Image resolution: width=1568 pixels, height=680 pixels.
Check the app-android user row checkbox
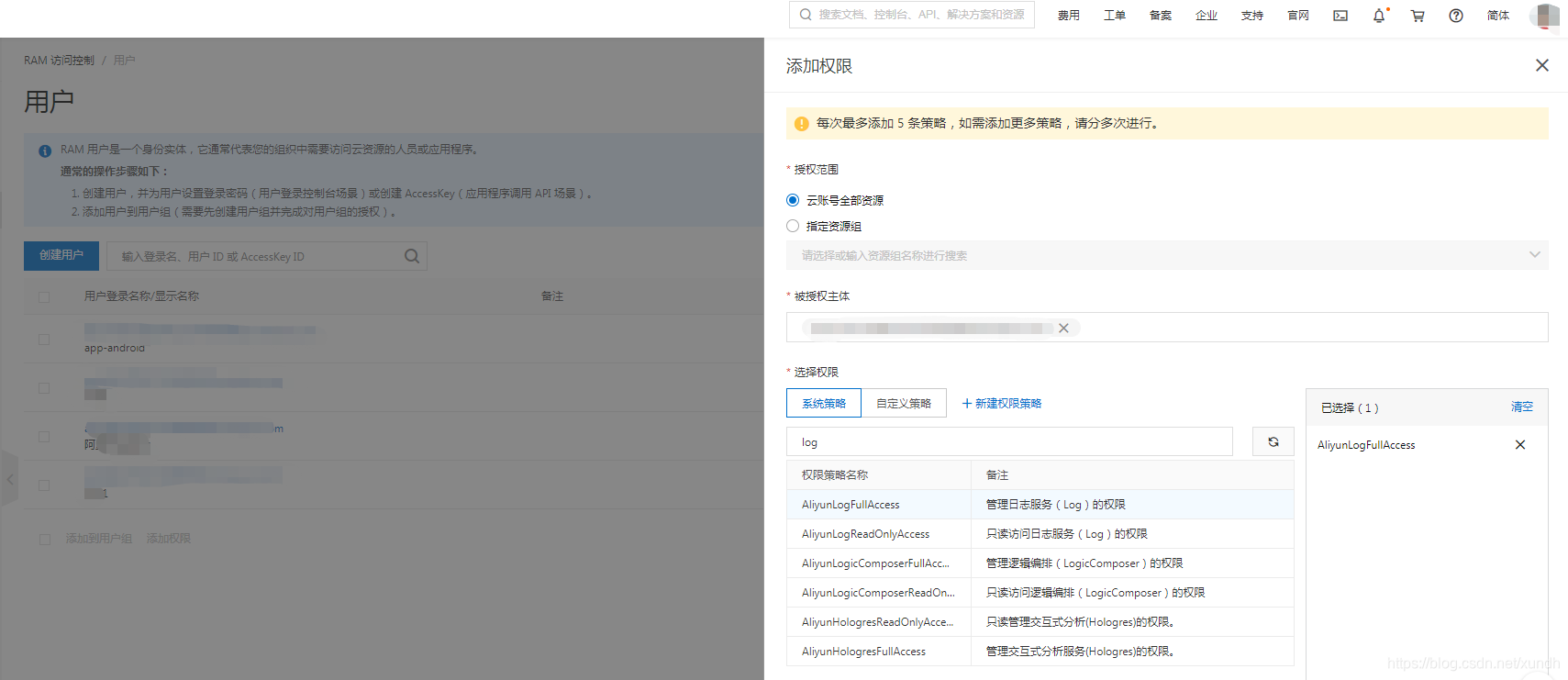(x=44, y=340)
